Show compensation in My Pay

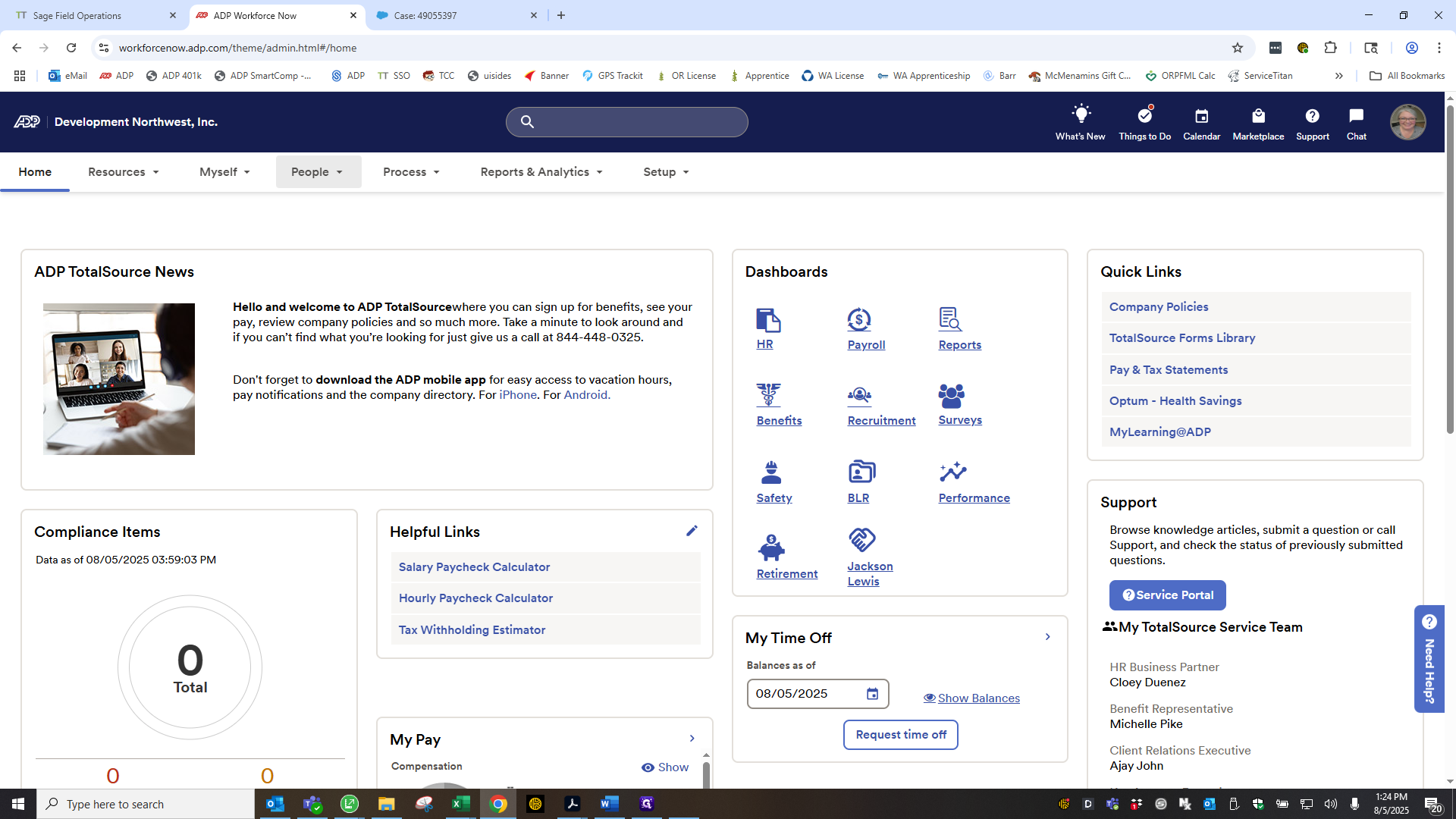665,767
